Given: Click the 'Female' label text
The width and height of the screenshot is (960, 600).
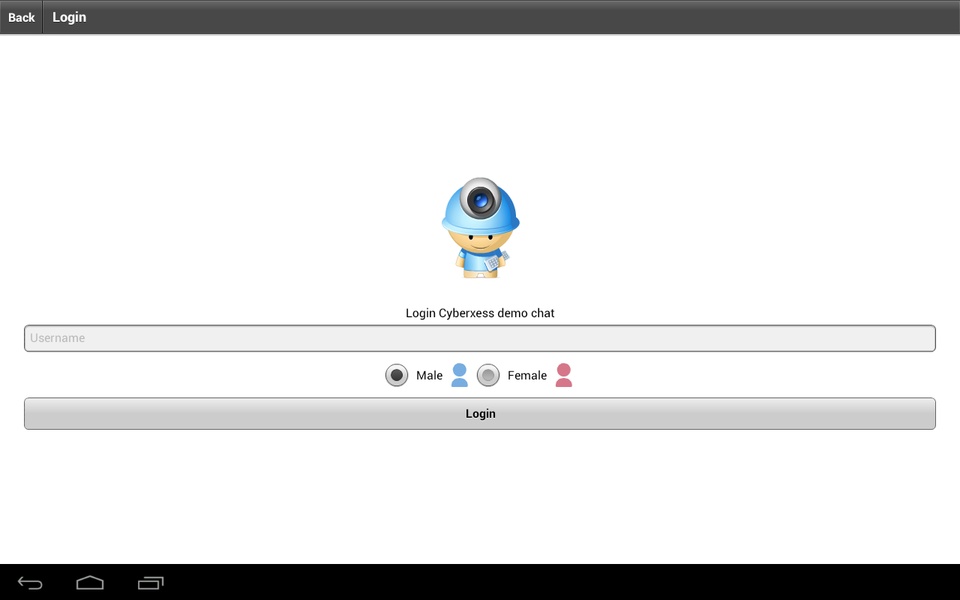Looking at the screenshot, I should (527, 375).
